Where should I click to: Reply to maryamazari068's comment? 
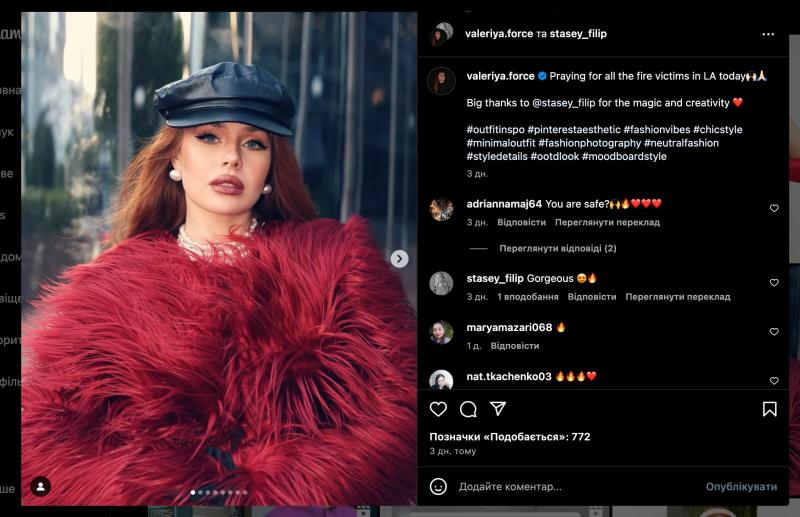click(x=514, y=346)
